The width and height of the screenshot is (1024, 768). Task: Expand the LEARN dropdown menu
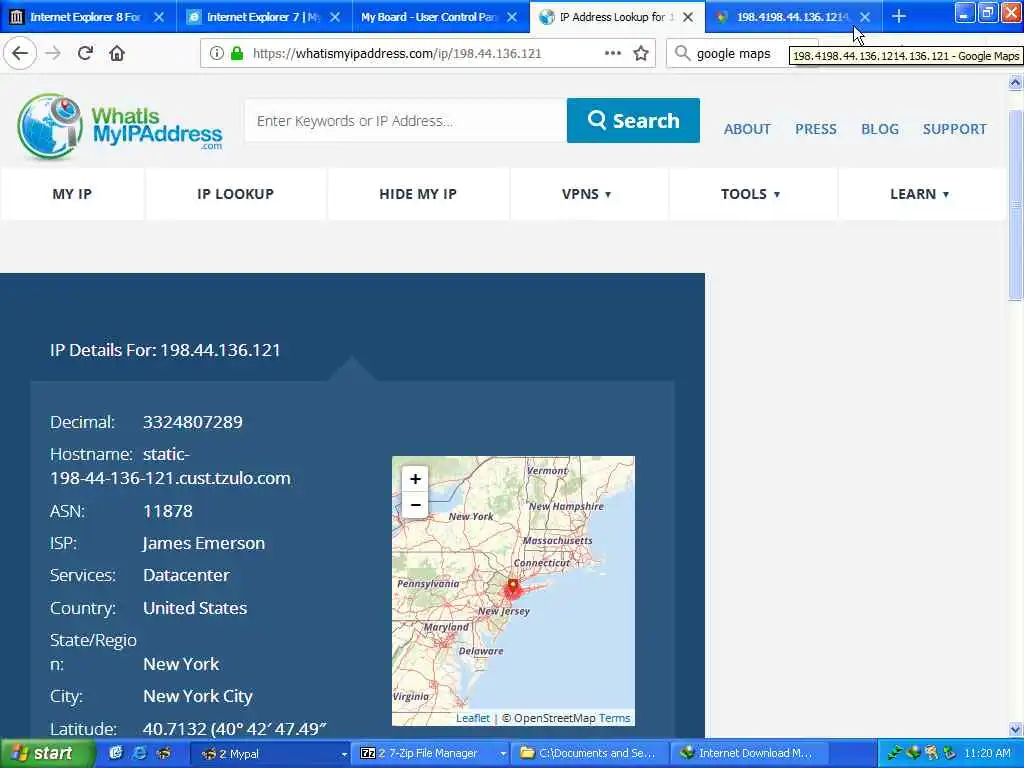pos(920,194)
